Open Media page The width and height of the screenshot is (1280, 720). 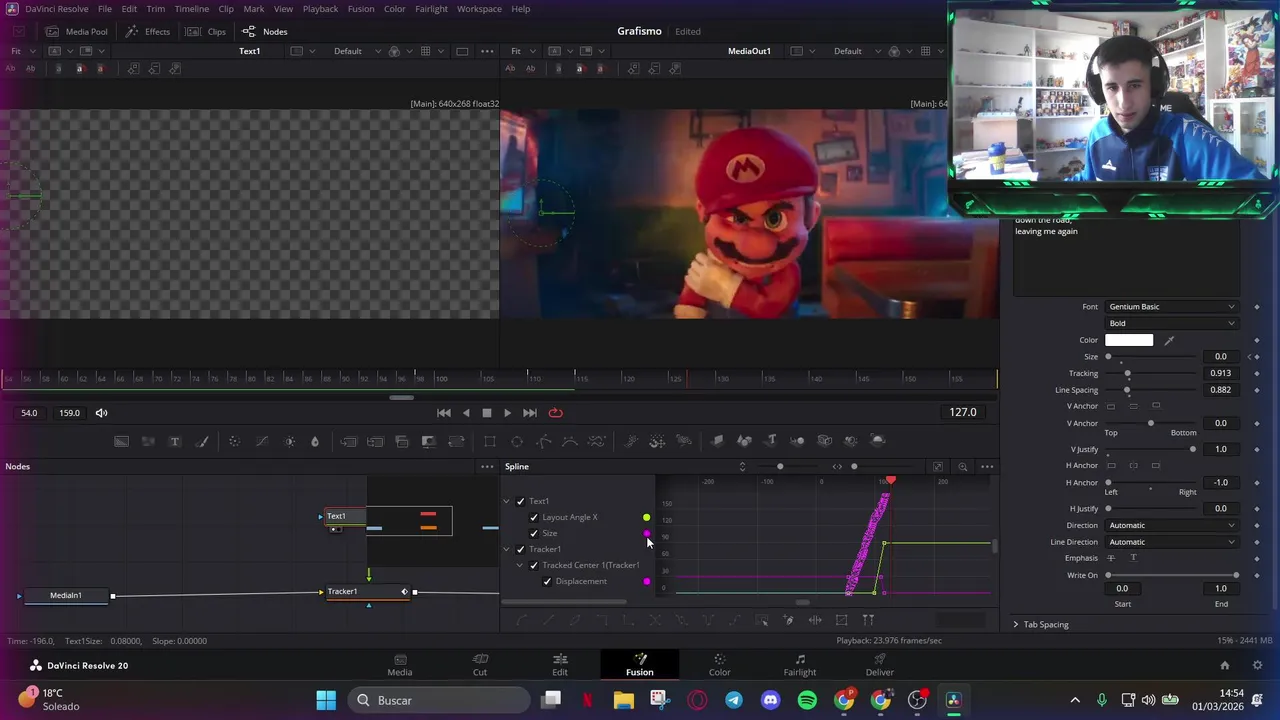[x=400, y=665]
